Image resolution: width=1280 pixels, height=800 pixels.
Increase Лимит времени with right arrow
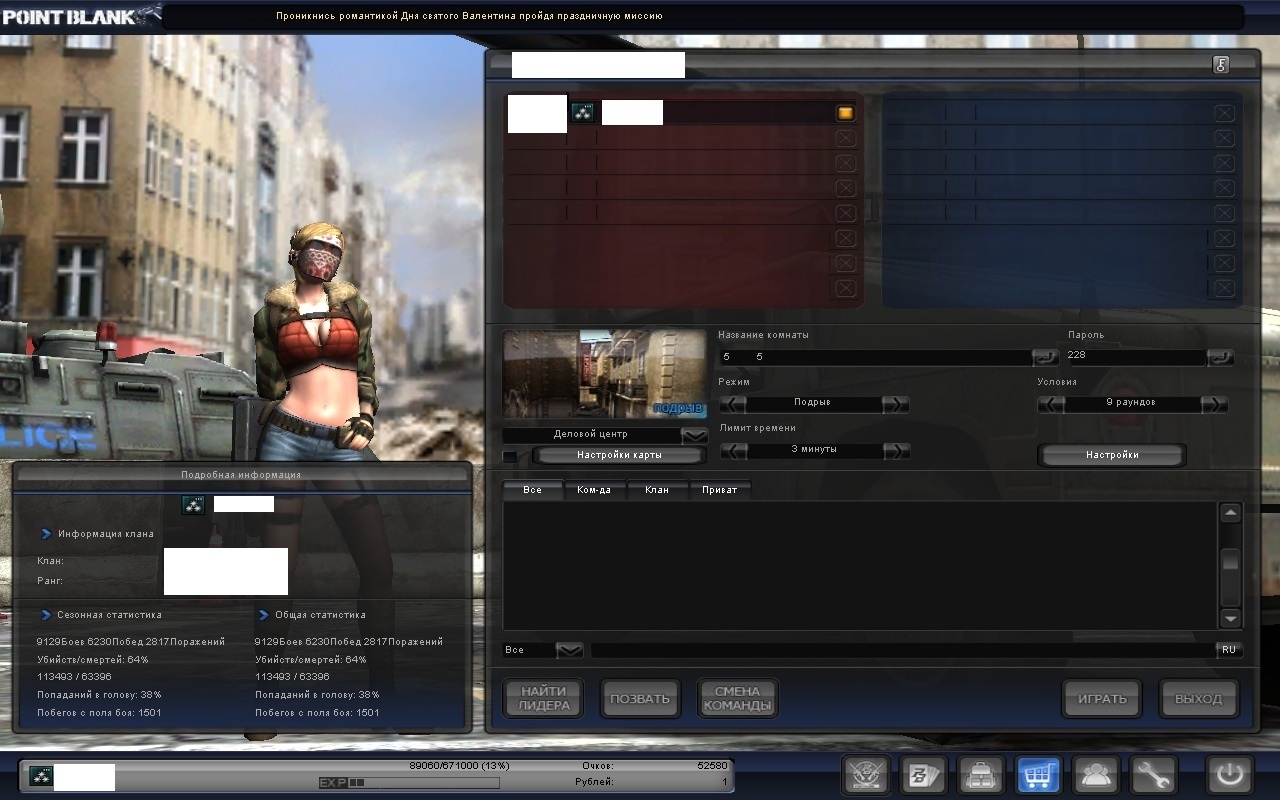click(896, 451)
